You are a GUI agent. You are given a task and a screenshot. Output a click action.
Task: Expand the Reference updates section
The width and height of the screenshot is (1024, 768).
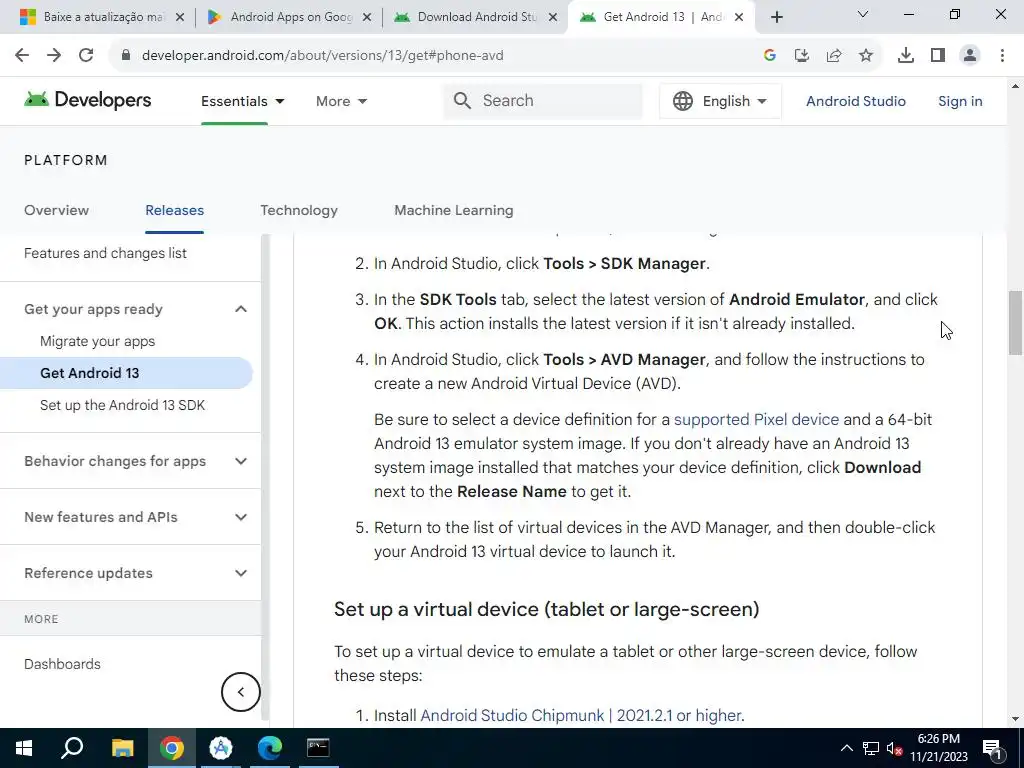pos(241,573)
